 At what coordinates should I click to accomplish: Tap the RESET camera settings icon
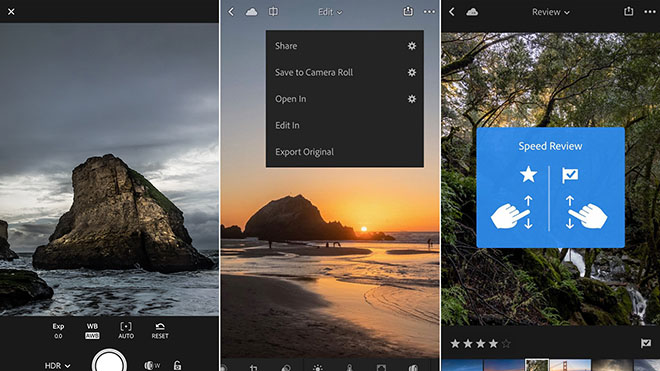pos(160,331)
